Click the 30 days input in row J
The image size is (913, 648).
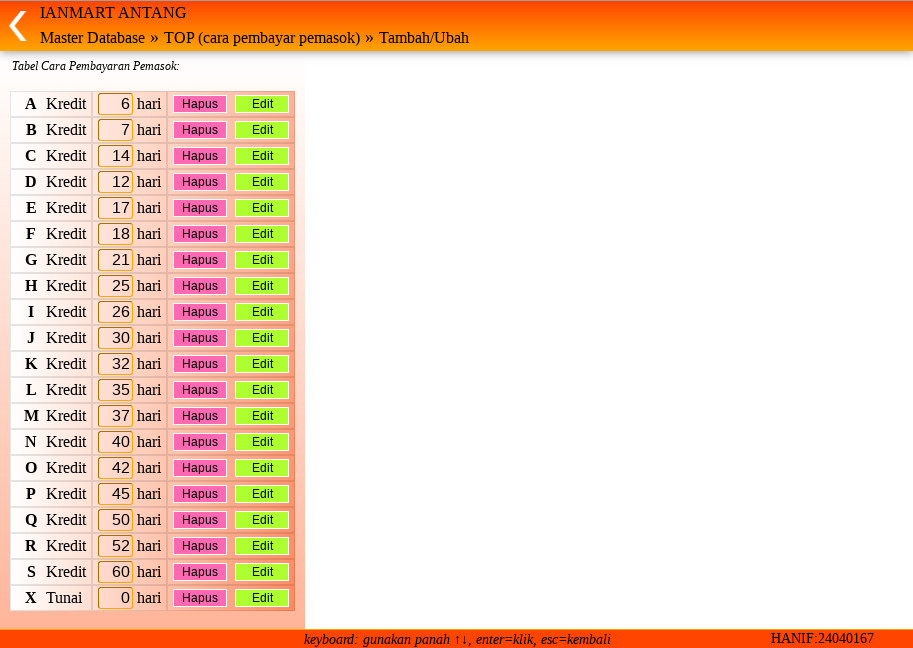tap(116, 338)
